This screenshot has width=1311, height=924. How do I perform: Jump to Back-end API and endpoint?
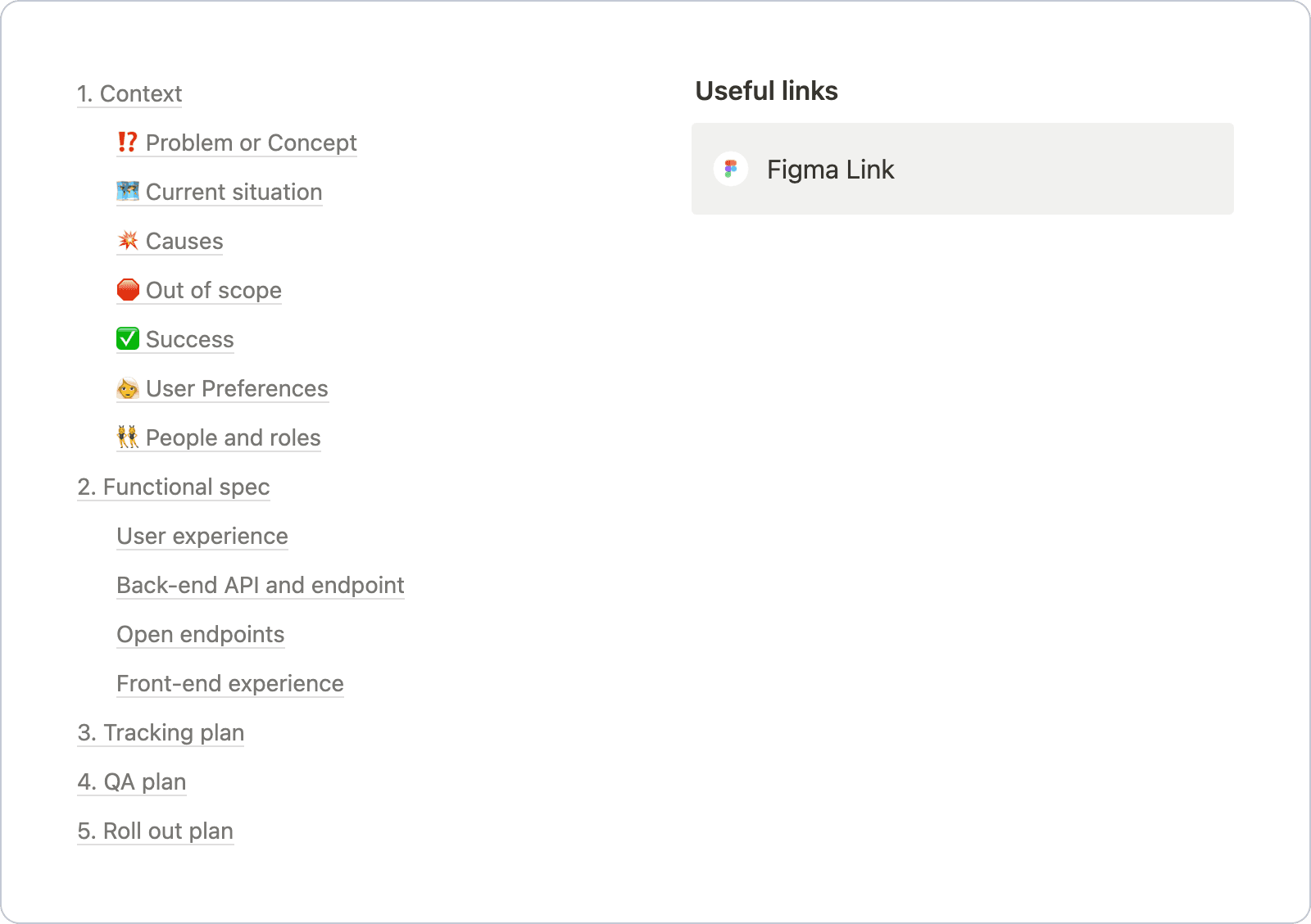pyautogui.click(x=261, y=586)
